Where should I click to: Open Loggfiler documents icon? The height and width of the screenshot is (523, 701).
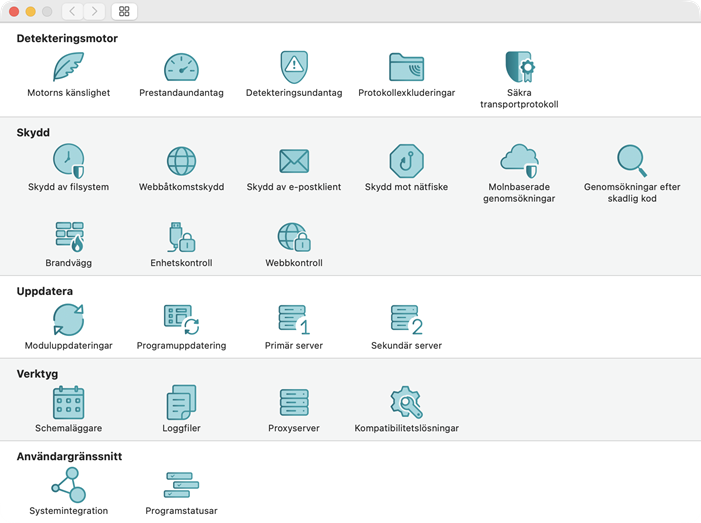tap(181, 402)
